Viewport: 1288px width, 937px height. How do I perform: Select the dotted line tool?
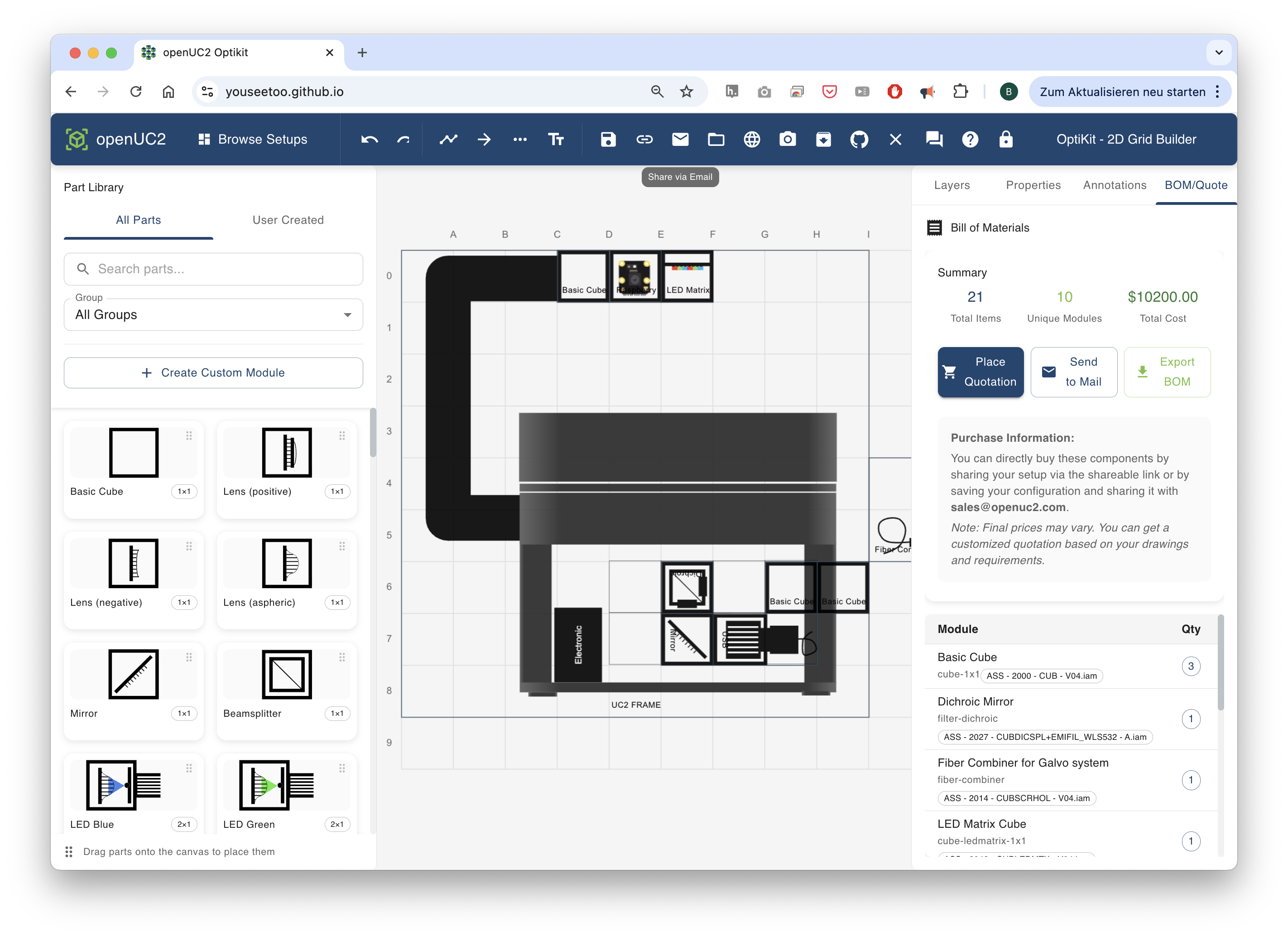520,139
